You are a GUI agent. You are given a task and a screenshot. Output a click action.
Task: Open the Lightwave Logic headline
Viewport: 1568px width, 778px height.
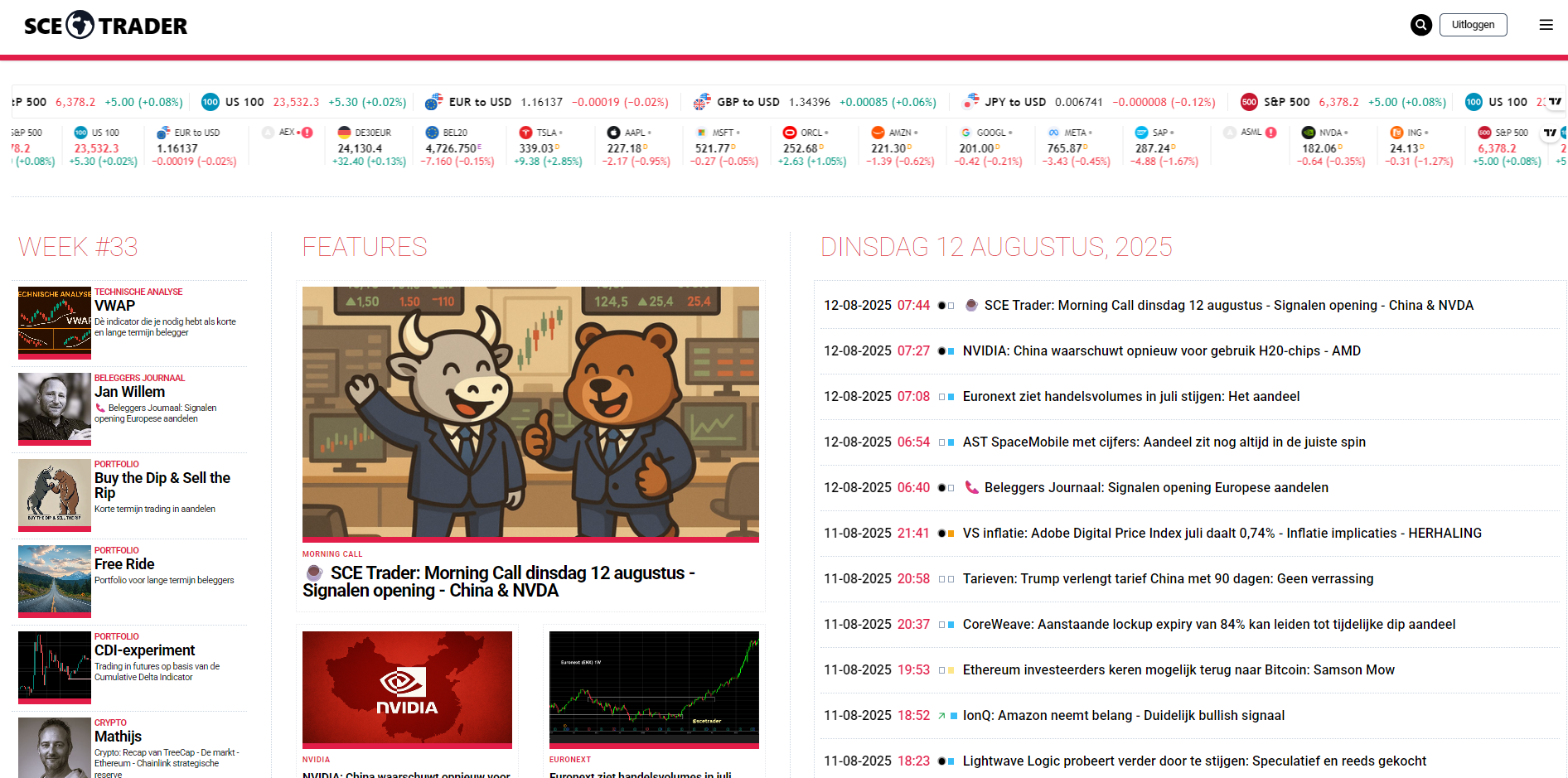point(1195,761)
